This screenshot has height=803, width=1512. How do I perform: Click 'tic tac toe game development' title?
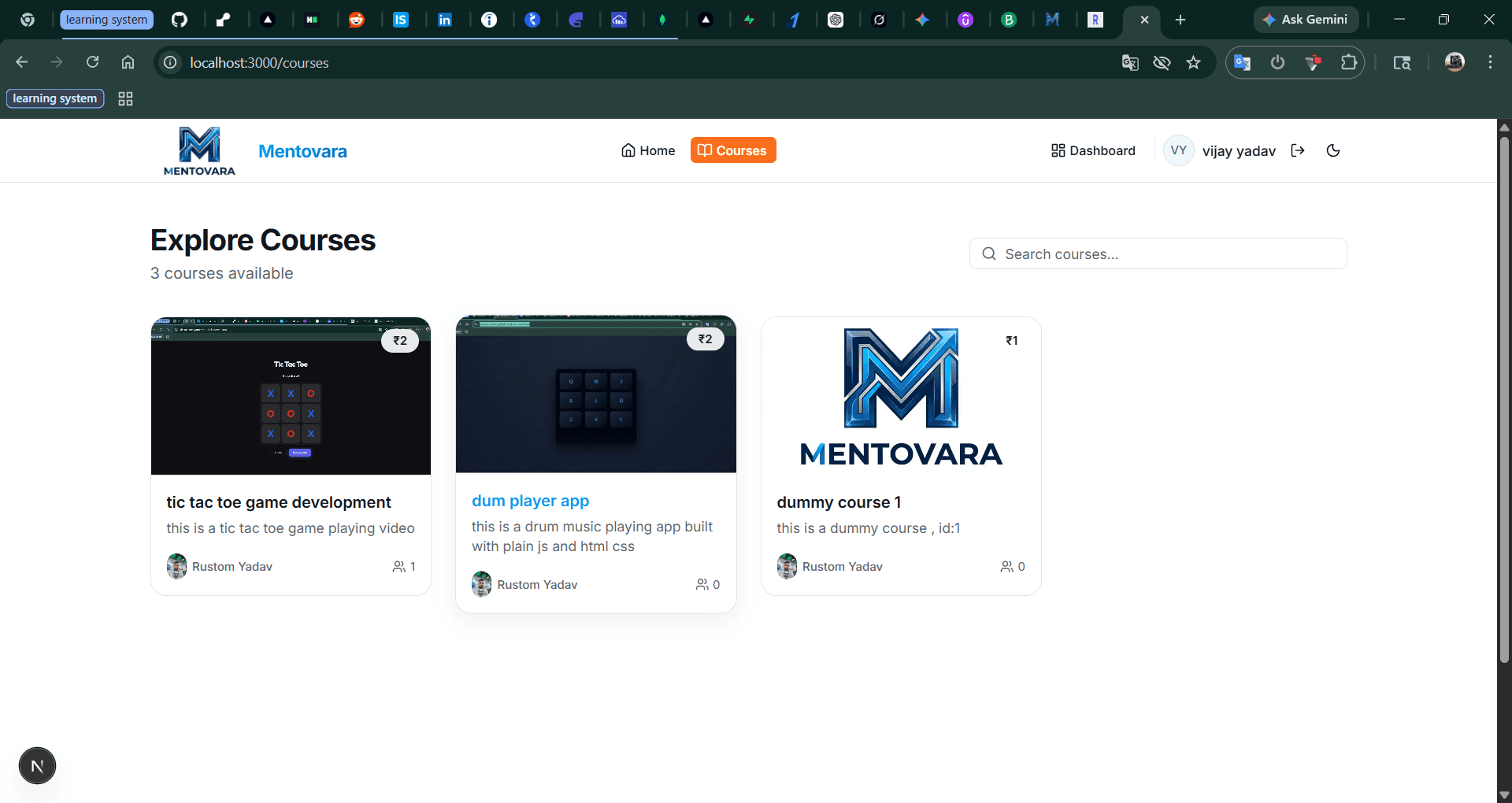(x=279, y=502)
